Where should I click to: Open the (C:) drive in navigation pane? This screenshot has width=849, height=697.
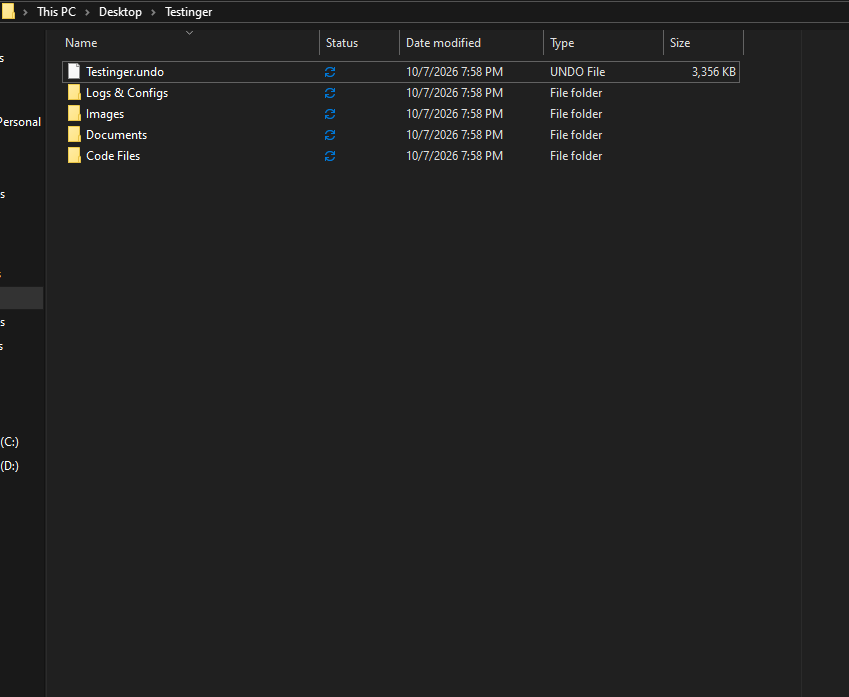tap(9, 442)
